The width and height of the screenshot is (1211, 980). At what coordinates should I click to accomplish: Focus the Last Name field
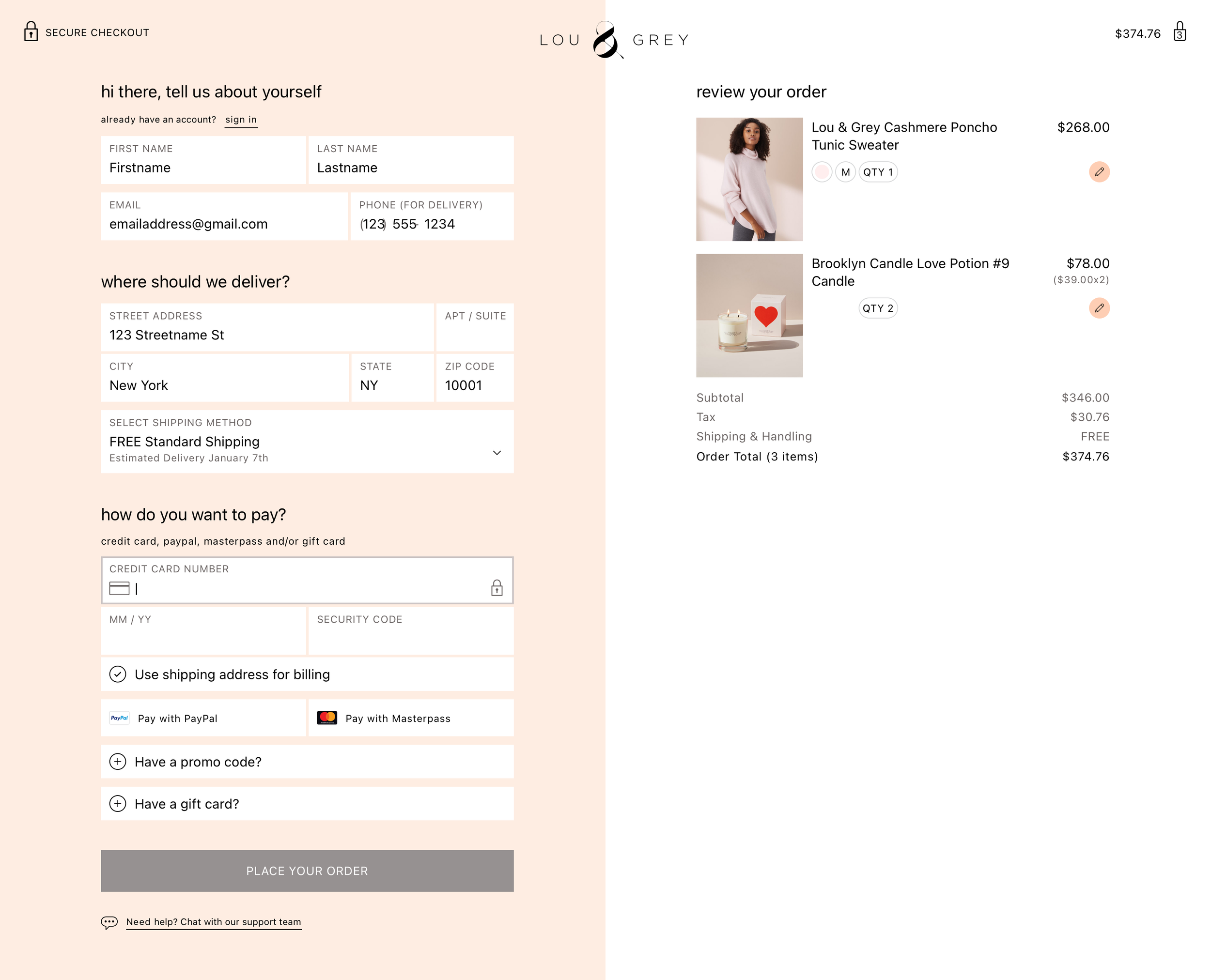pos(411,160)
